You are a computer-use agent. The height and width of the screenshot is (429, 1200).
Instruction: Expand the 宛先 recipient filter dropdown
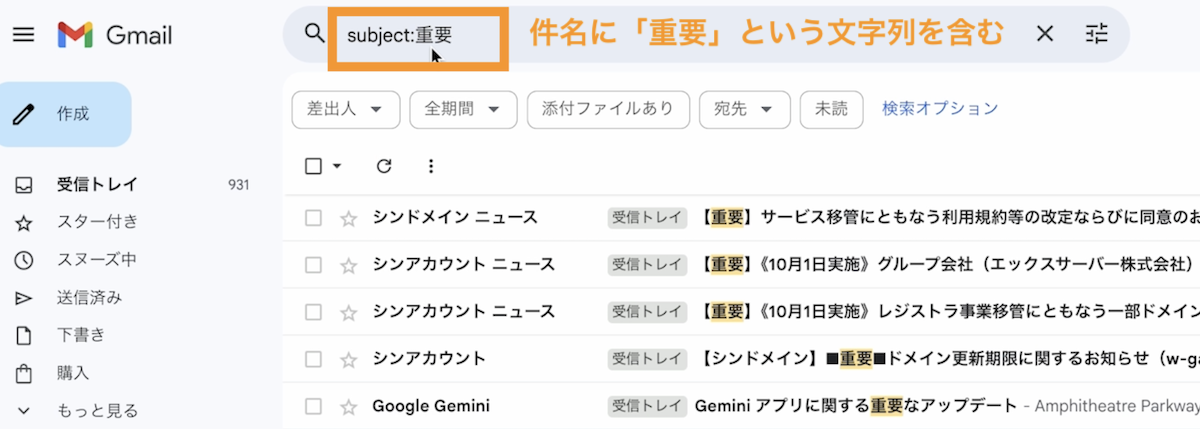[744, 109]
